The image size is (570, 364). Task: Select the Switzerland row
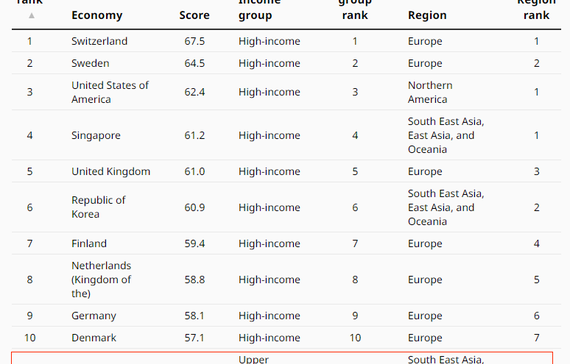(286, 41)
